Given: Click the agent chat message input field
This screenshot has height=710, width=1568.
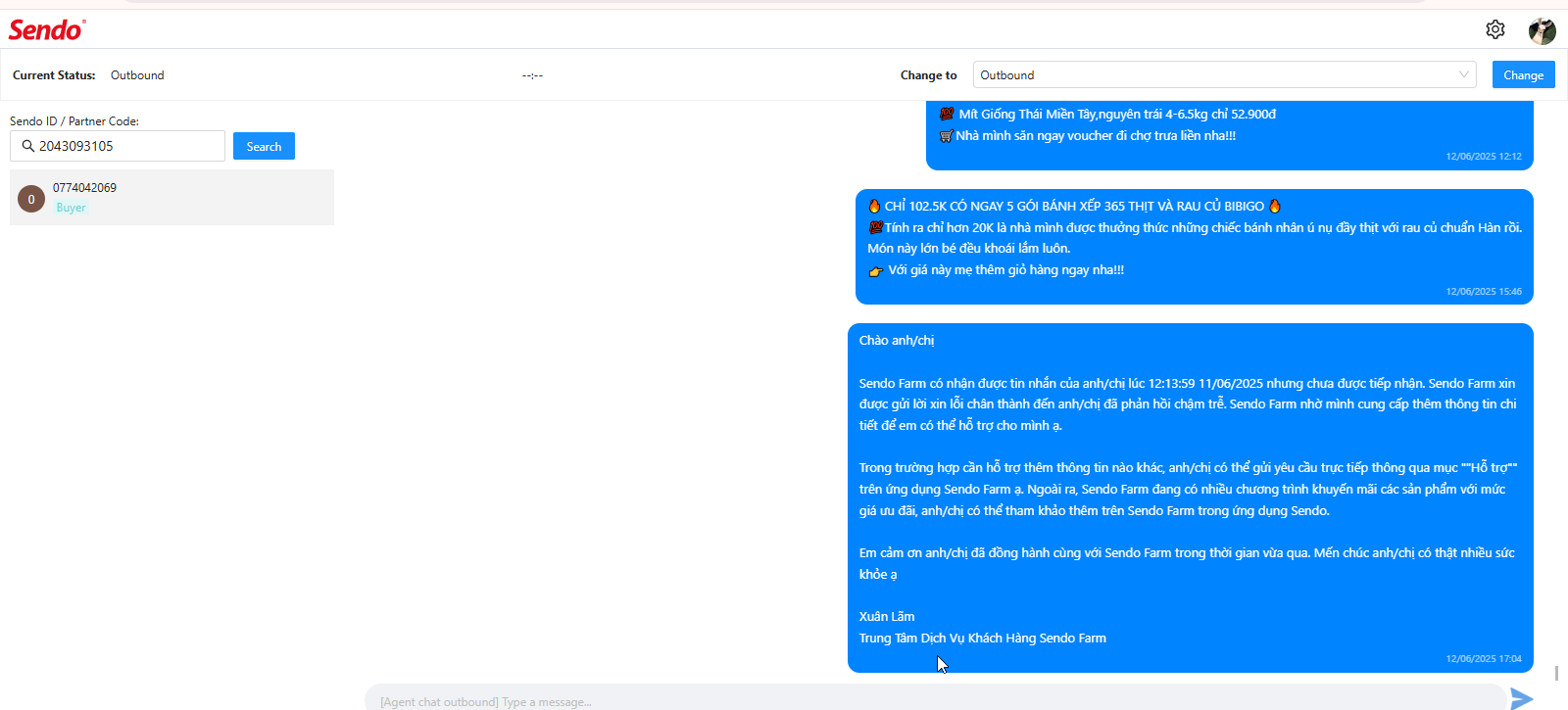Looking at the screenshot, I should coord(935,698).
